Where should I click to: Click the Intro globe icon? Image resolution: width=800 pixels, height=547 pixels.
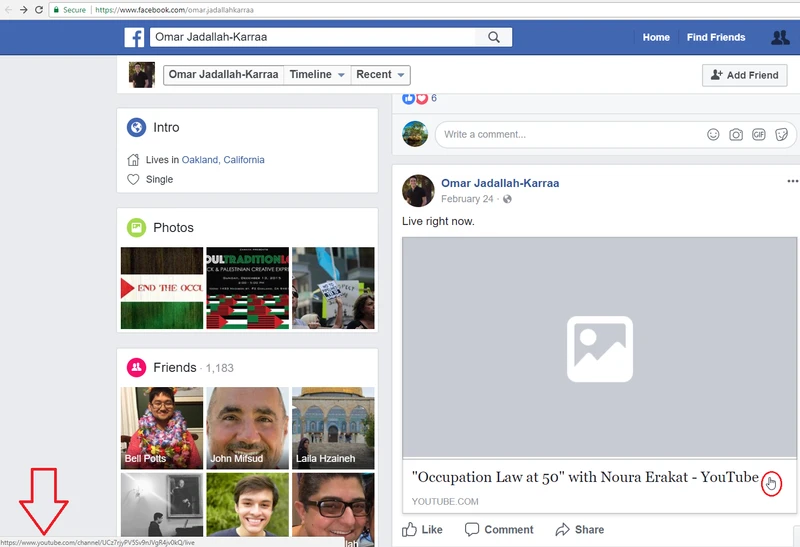(x=136, y=127)
